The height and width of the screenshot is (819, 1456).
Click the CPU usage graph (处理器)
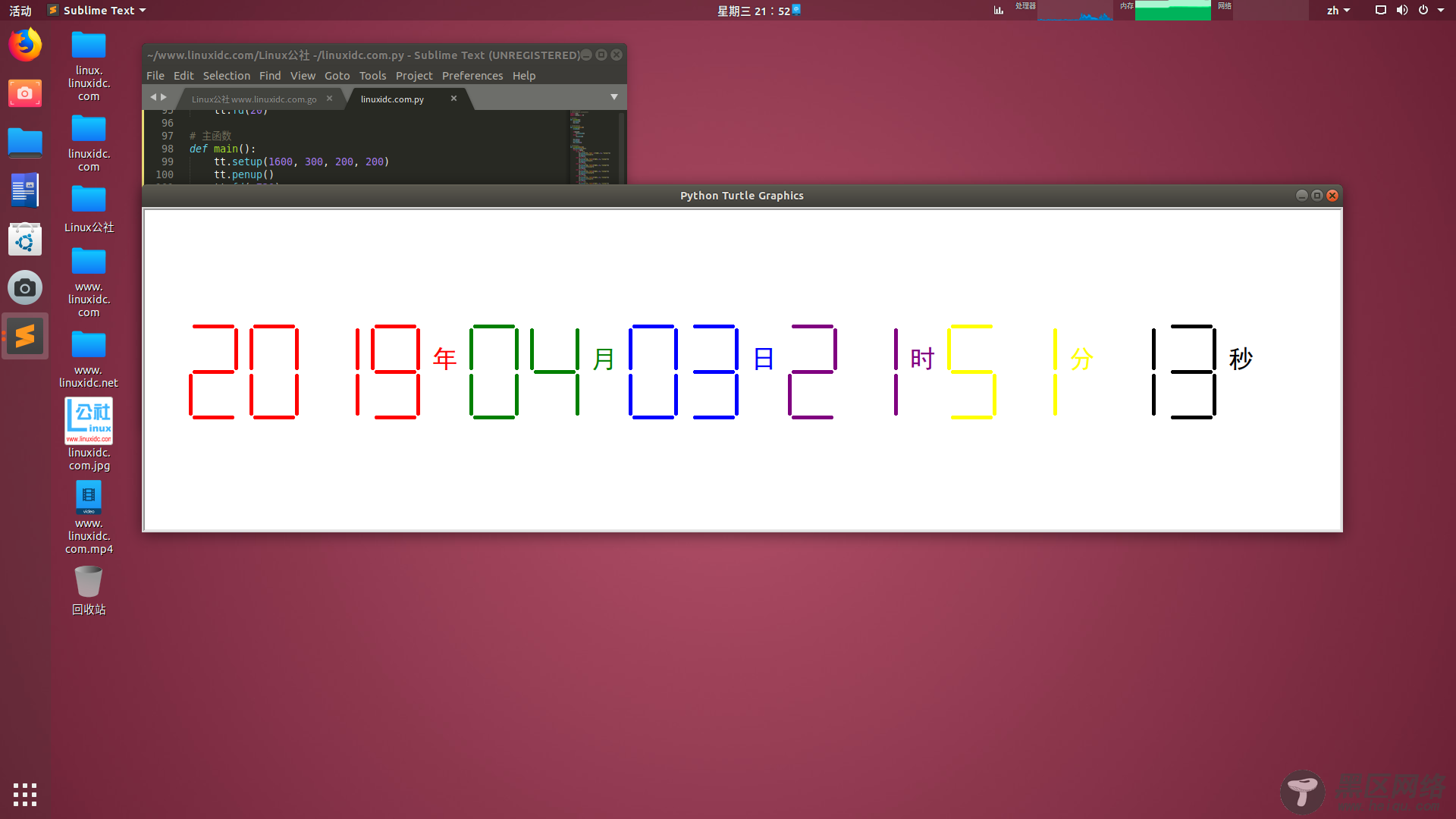[1075, 11]
